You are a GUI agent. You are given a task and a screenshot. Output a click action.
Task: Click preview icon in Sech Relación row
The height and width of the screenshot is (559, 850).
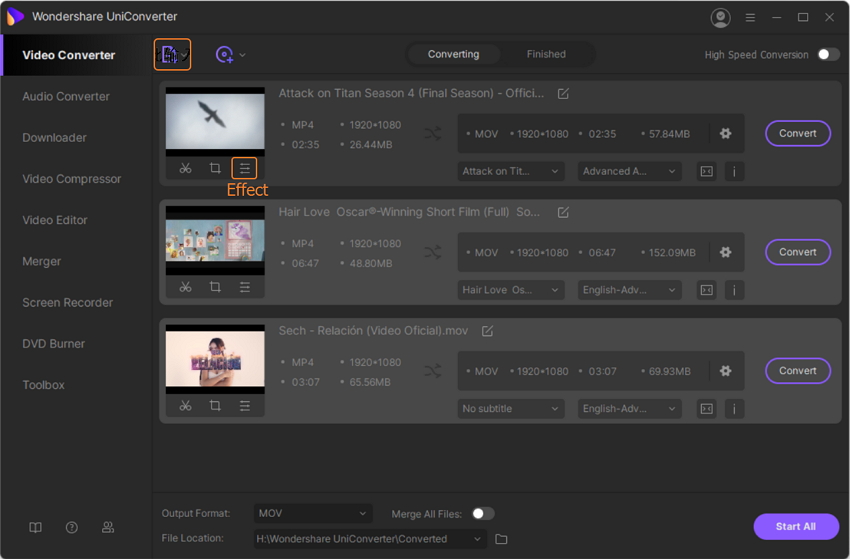(706, 409)
